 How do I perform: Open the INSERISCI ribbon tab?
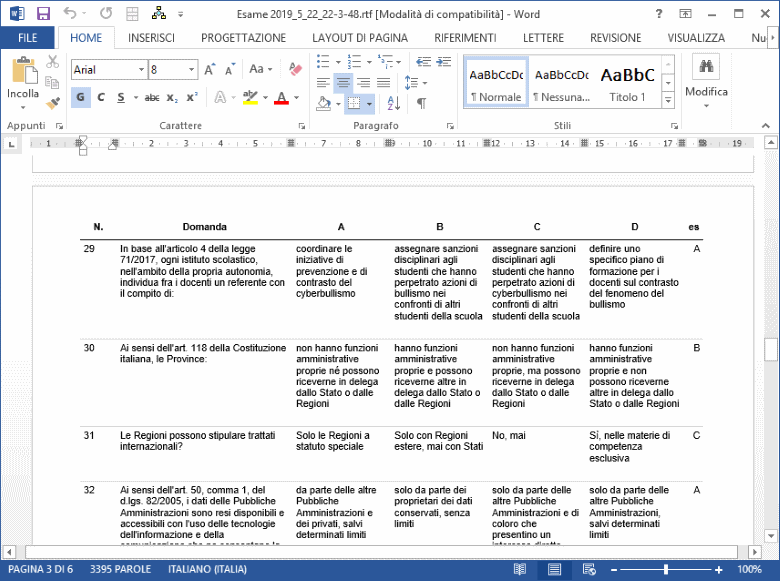tap(151, 38)
